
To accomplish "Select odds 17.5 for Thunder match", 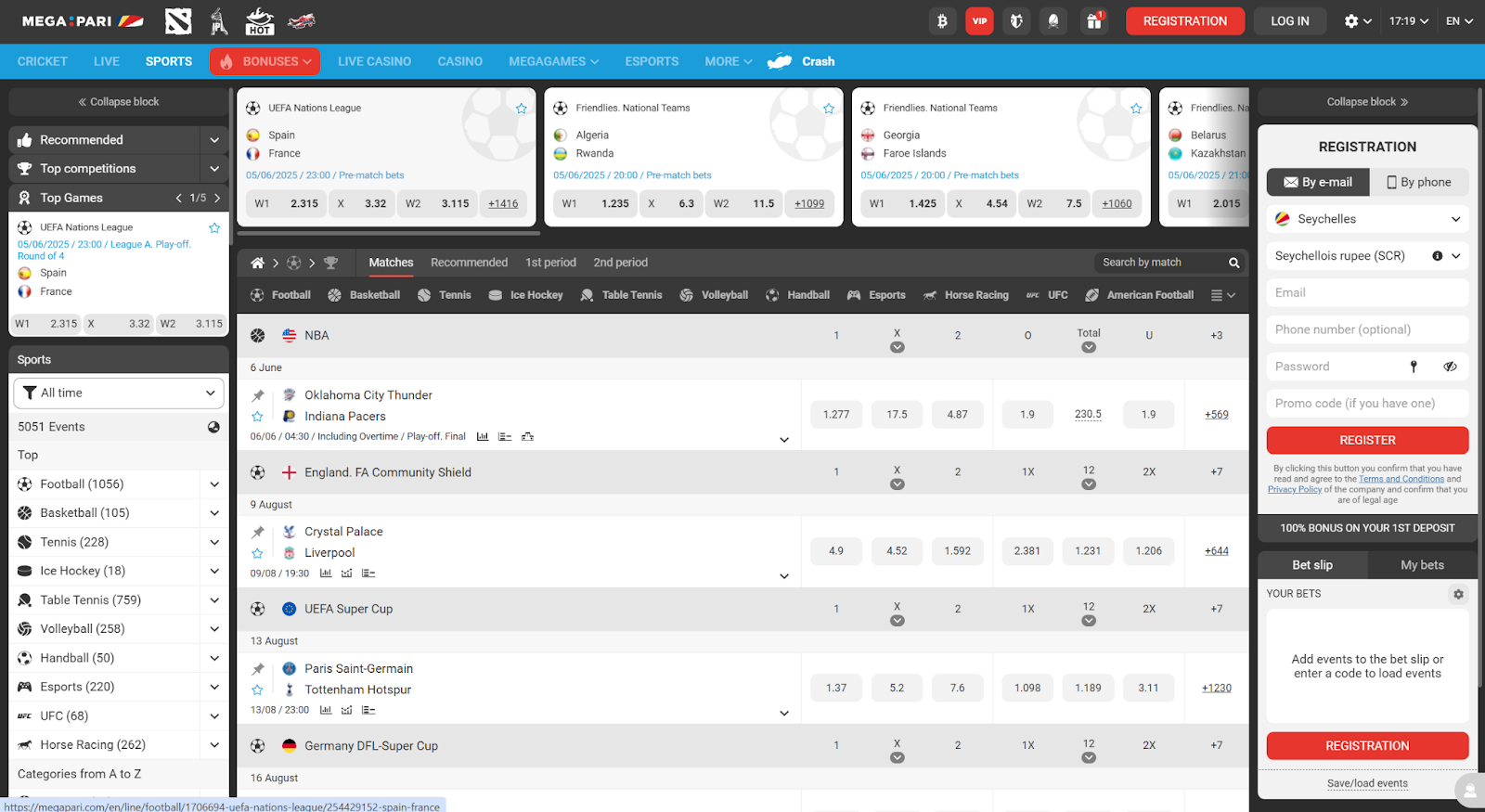I will [x=897, y=415].
